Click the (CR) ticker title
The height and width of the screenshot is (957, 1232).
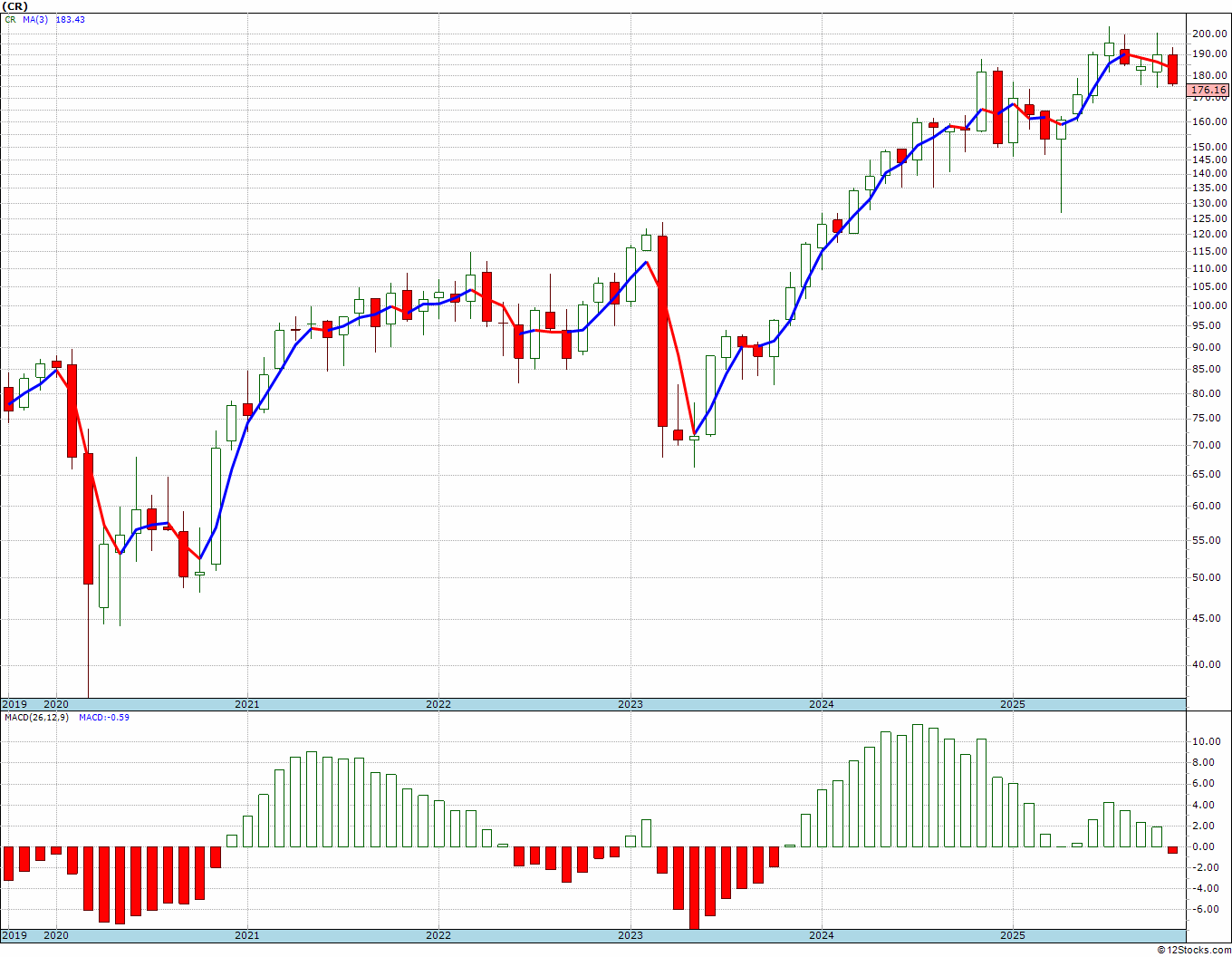point(15,6)
